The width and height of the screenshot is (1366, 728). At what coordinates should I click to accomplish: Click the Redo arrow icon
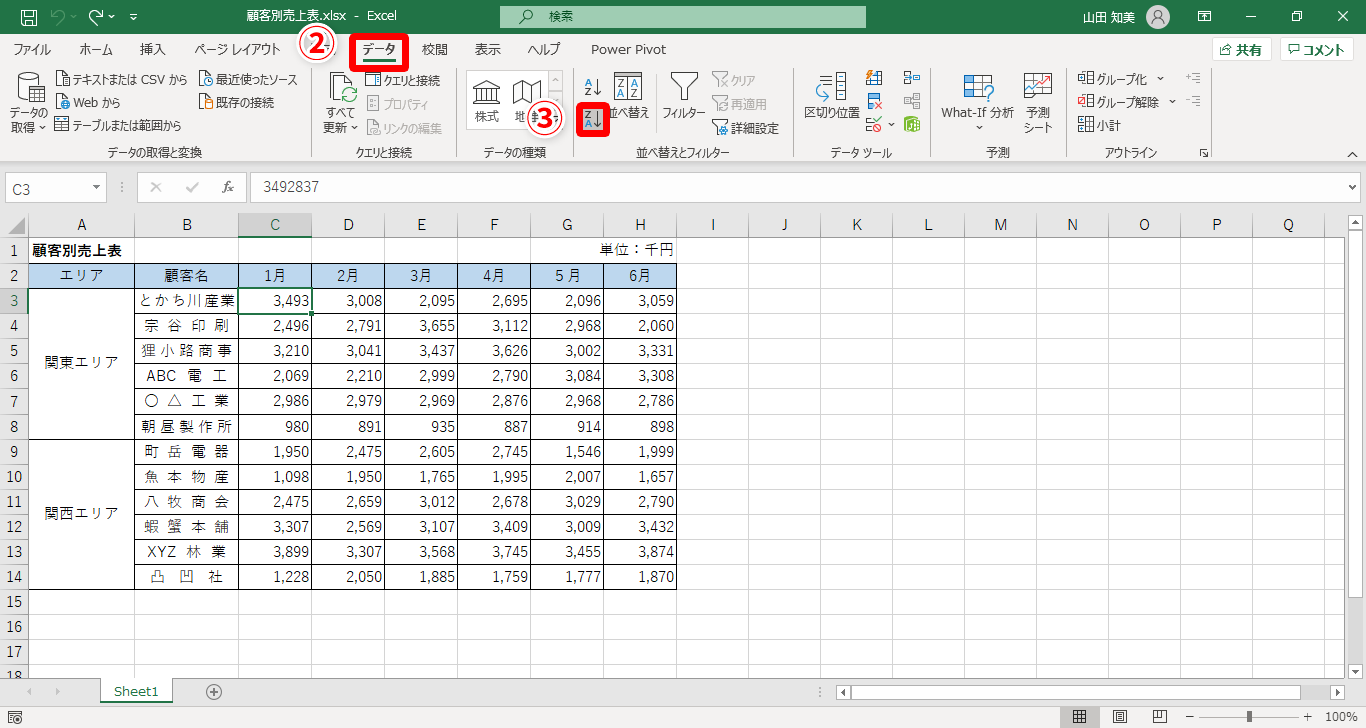pos(96,17)
